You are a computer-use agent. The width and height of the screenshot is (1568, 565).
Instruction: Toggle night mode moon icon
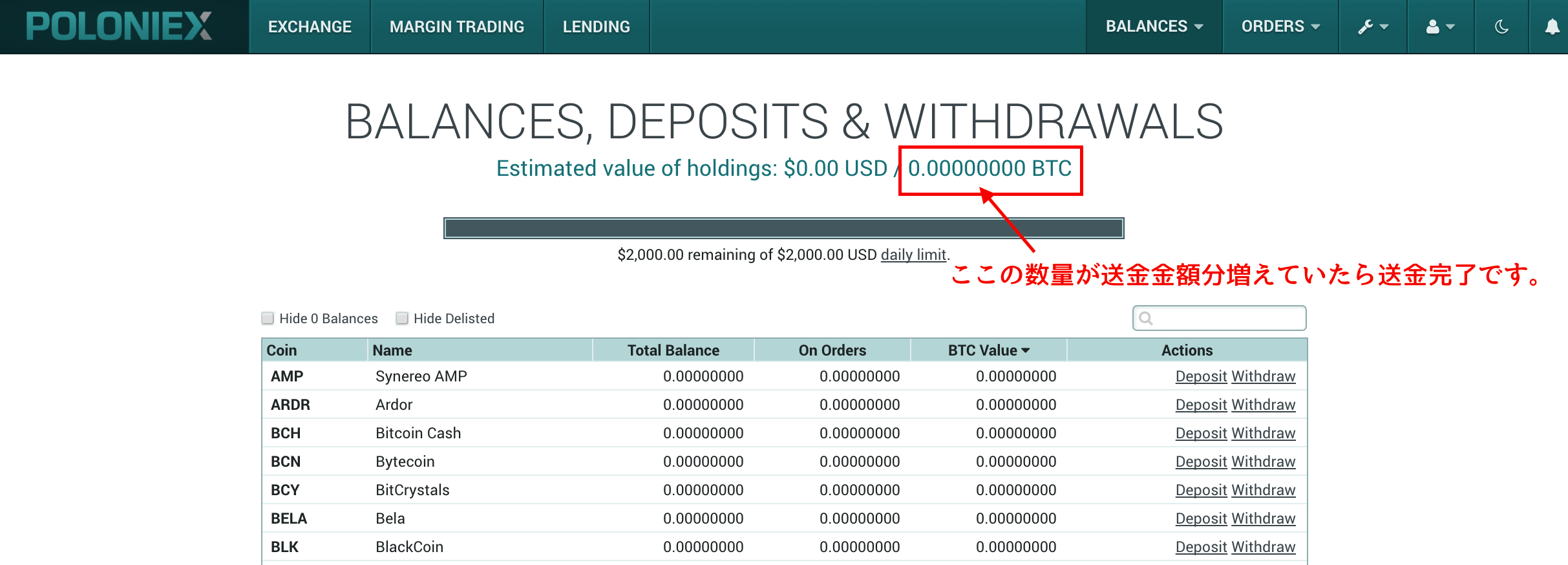pyautogui.click(x=1501, y=27)
